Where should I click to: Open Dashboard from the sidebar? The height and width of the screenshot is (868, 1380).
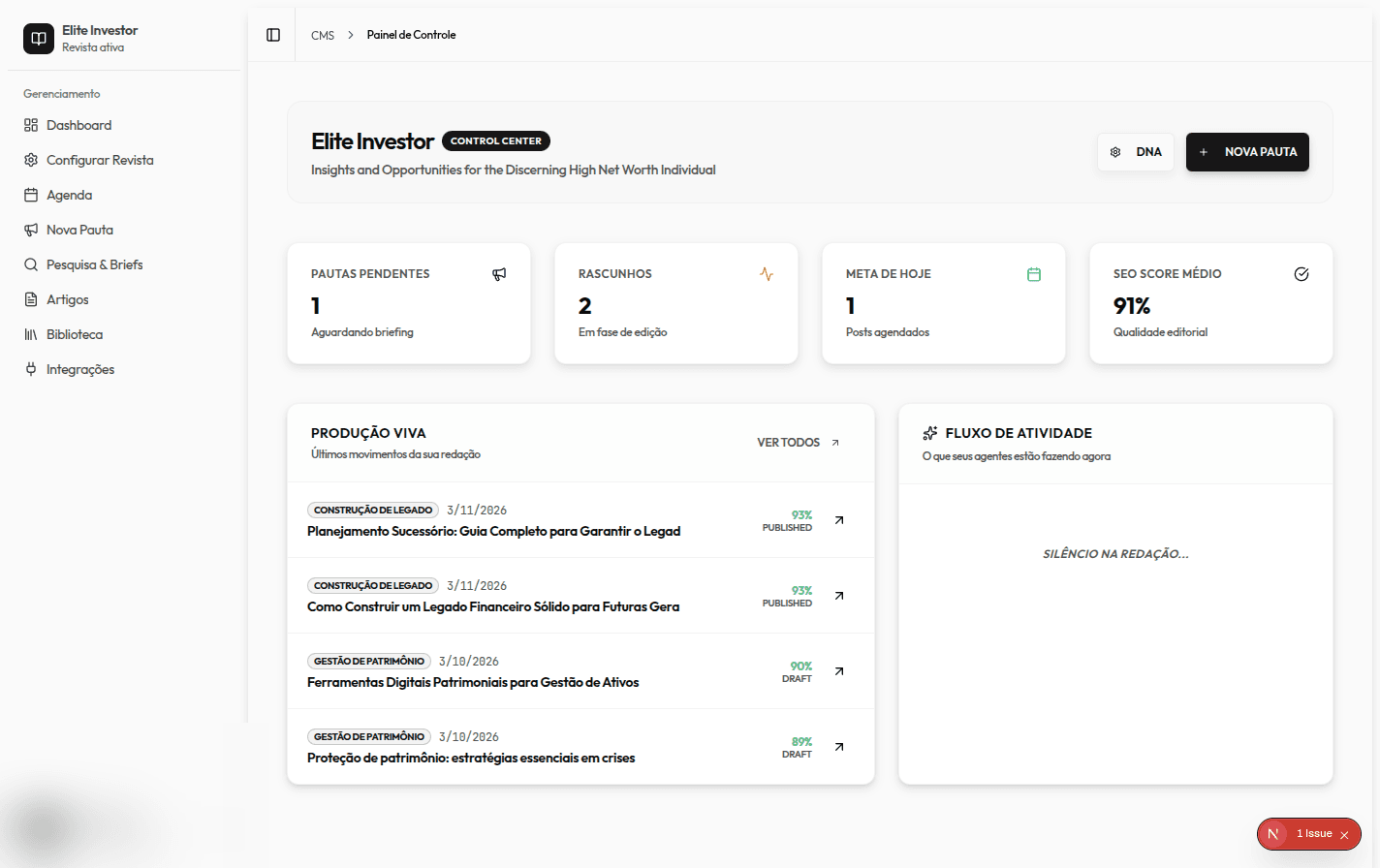(78, 125)
